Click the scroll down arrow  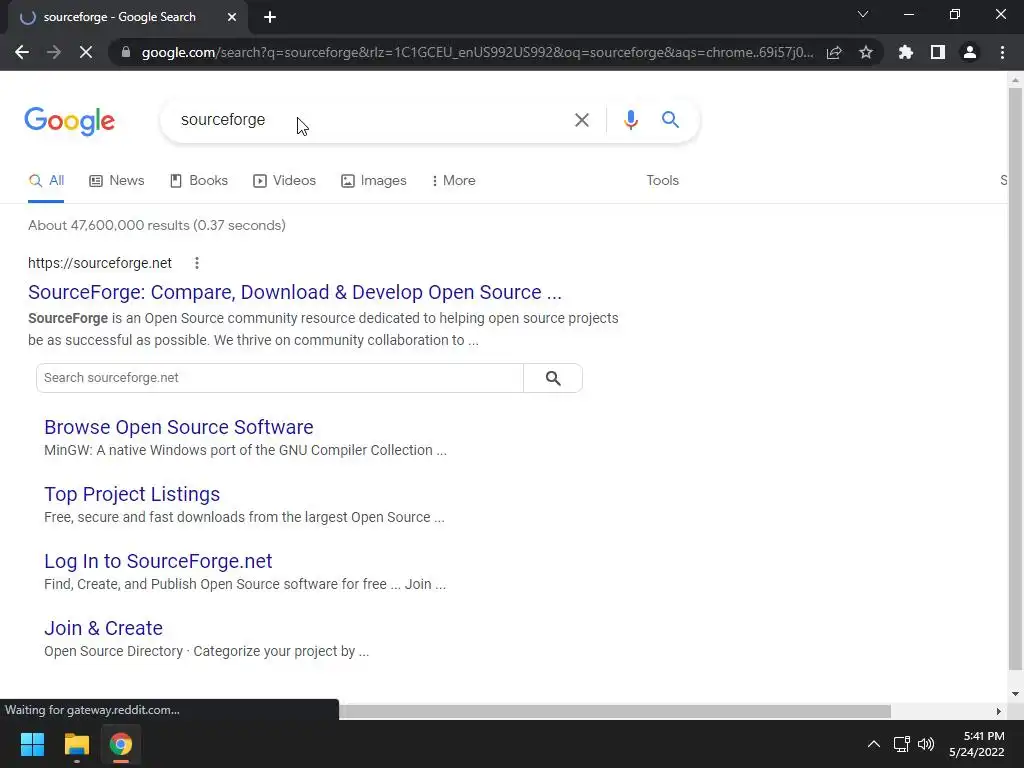(x=1014, y=694)
